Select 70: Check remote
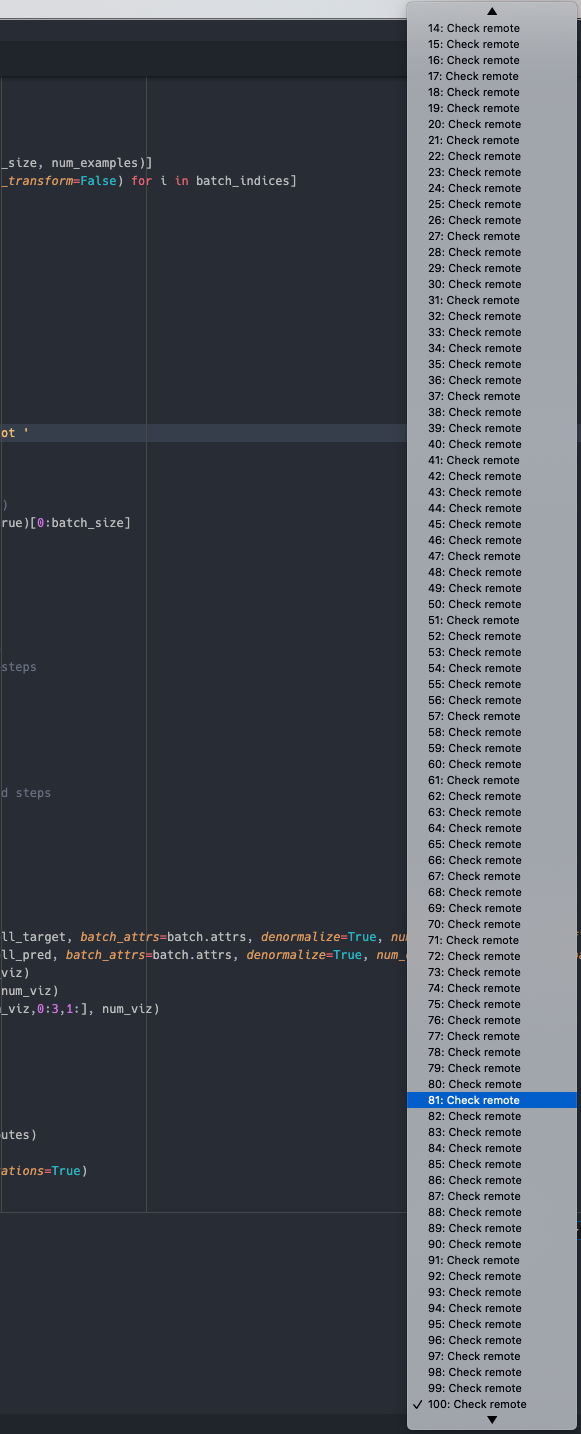Image resolution: width=581 pixels, height=1434 pixels. 492,924
